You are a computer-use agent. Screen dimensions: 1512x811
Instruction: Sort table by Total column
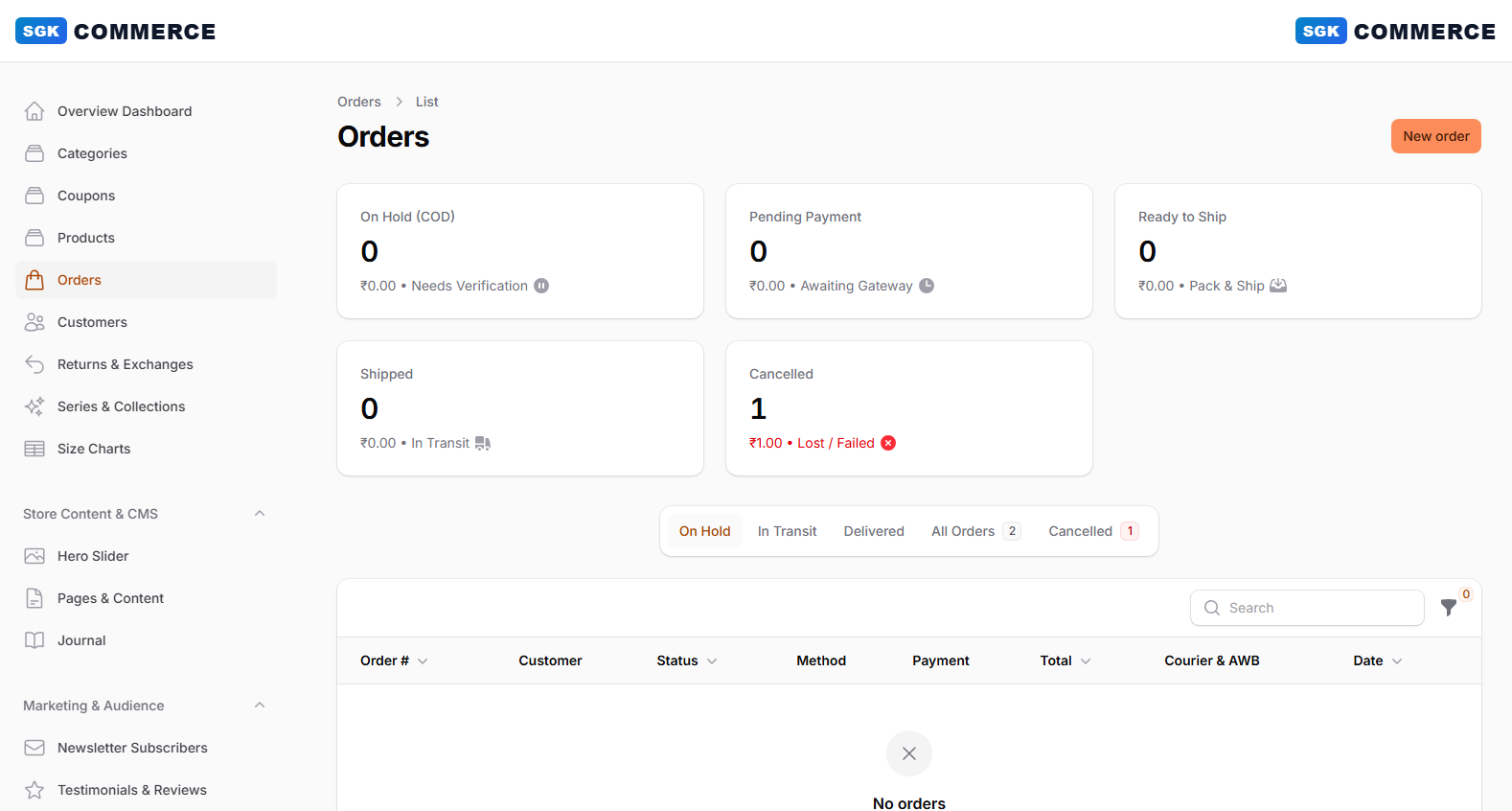(1065, 660)
